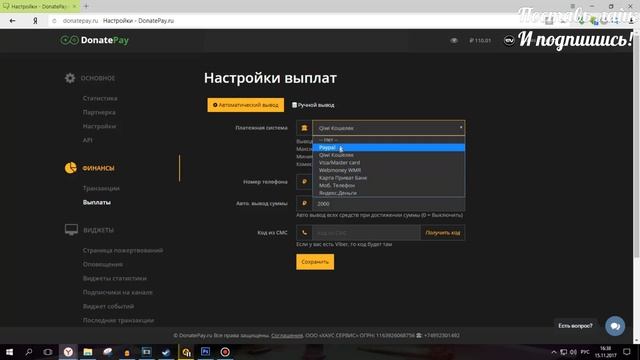640x360 pixels.
Task: Click the gear icon beside Основное
Action: tap(70, 78)
